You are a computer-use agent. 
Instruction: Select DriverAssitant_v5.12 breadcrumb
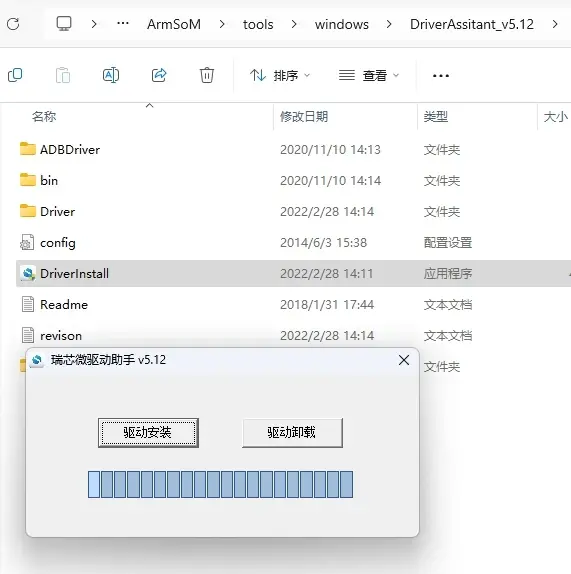(472, 24)
